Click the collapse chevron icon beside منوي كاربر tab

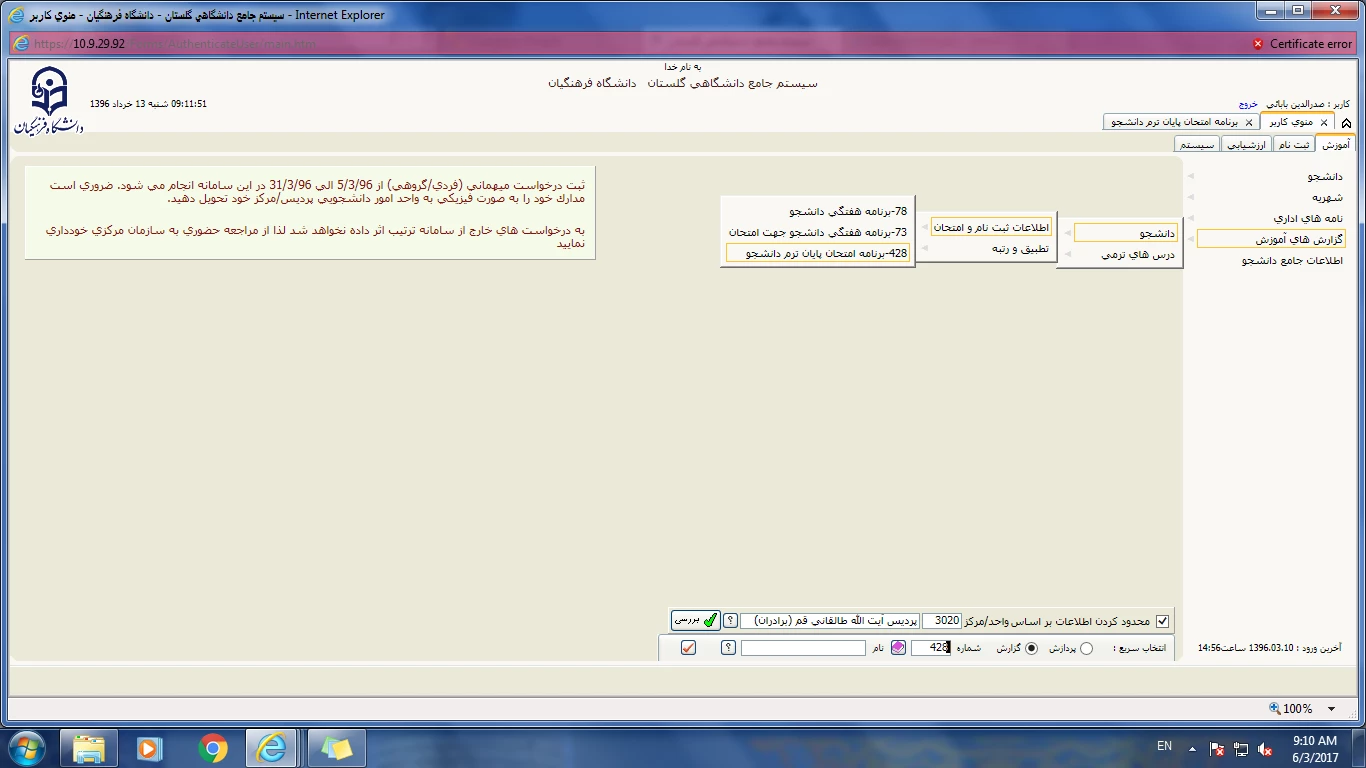click(1346, 123)
